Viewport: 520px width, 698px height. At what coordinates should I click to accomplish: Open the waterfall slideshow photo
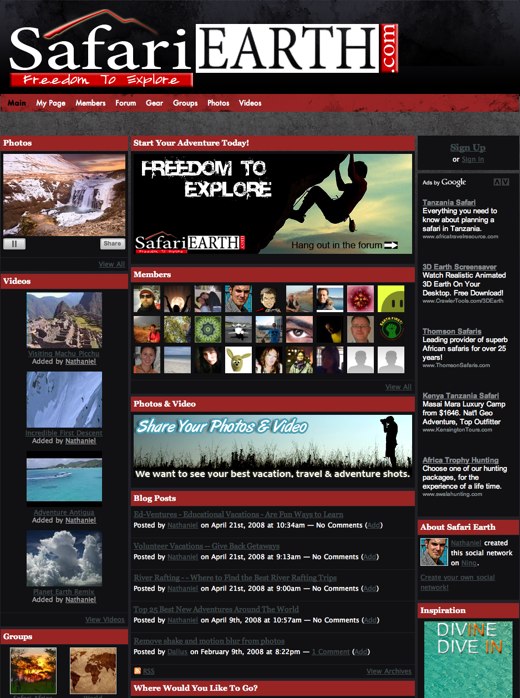64,195
